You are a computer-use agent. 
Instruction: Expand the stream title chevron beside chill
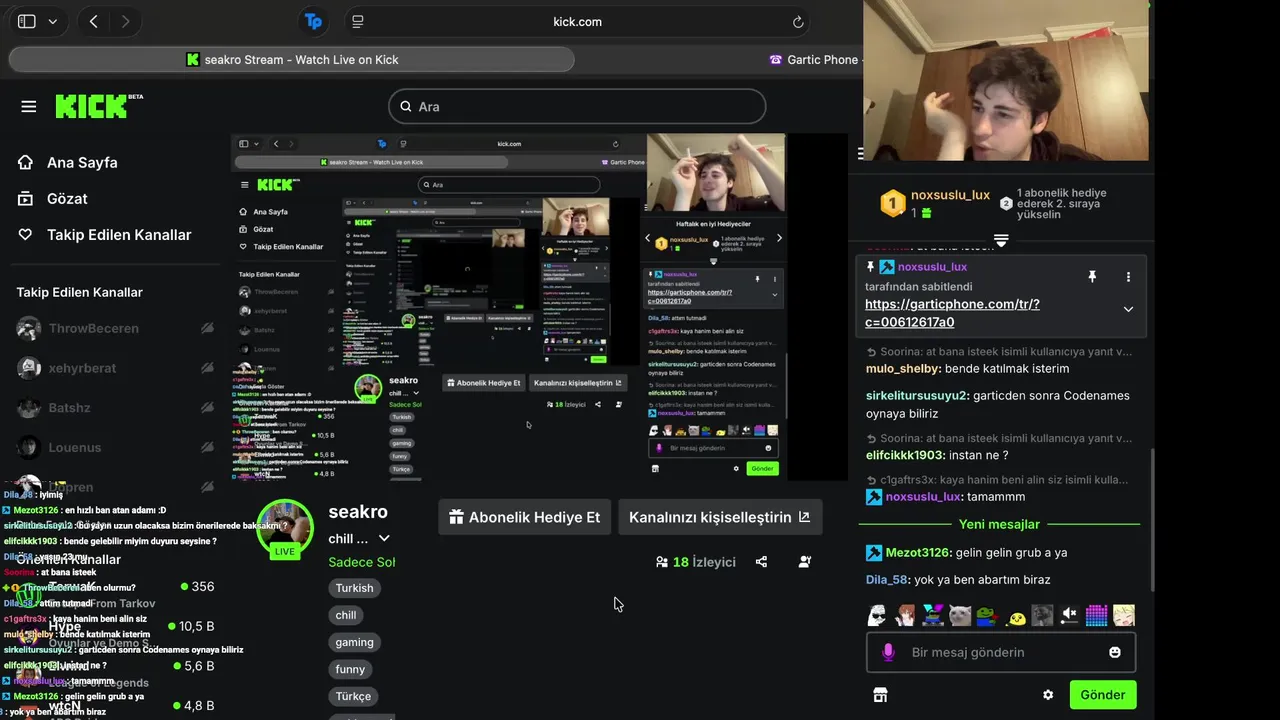384,539
